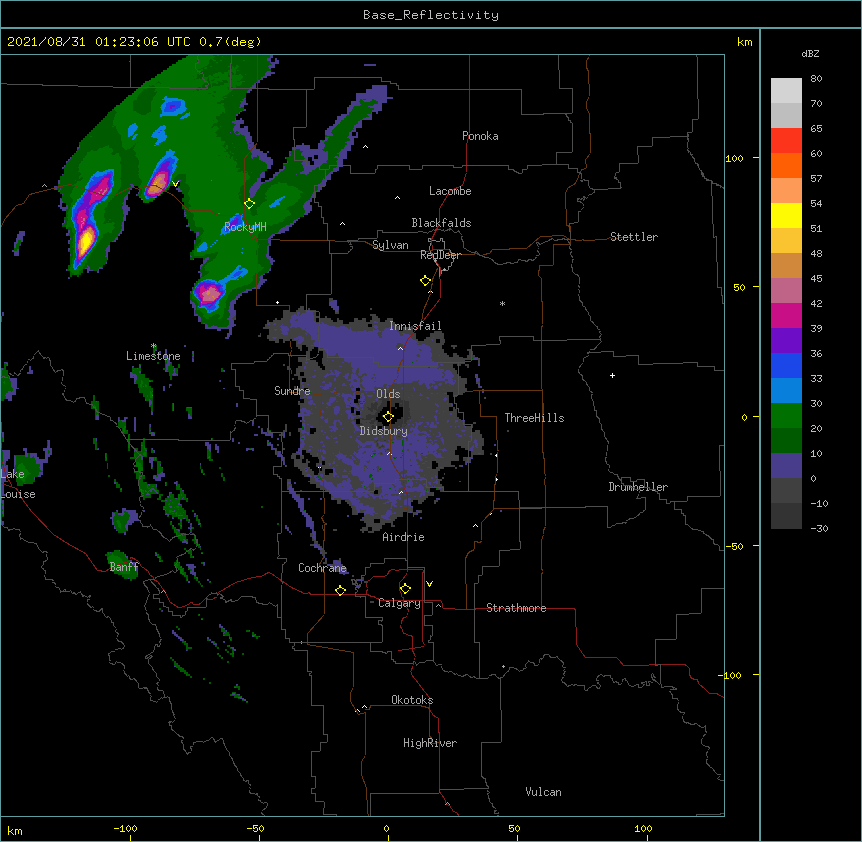Click the intense storm cell west of RockyMH
The image size is (862, 842).
pos(86,240)
